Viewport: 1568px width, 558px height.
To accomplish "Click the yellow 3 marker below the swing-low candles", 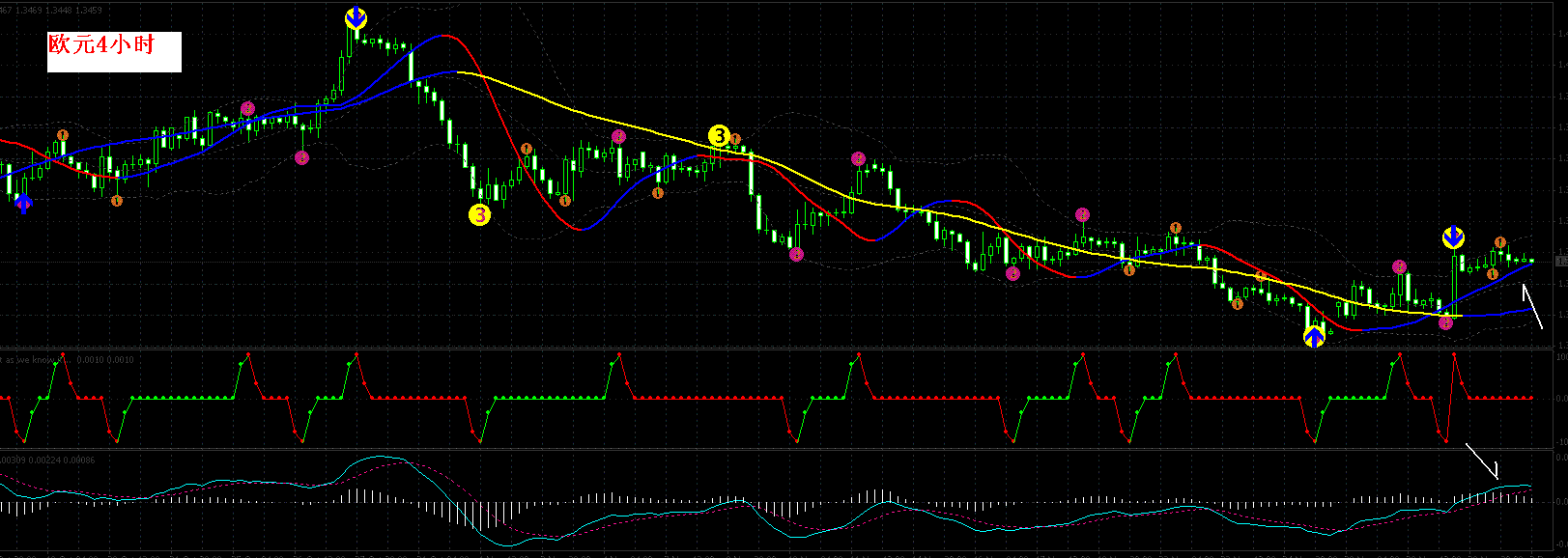I will (x=480, y=215).
